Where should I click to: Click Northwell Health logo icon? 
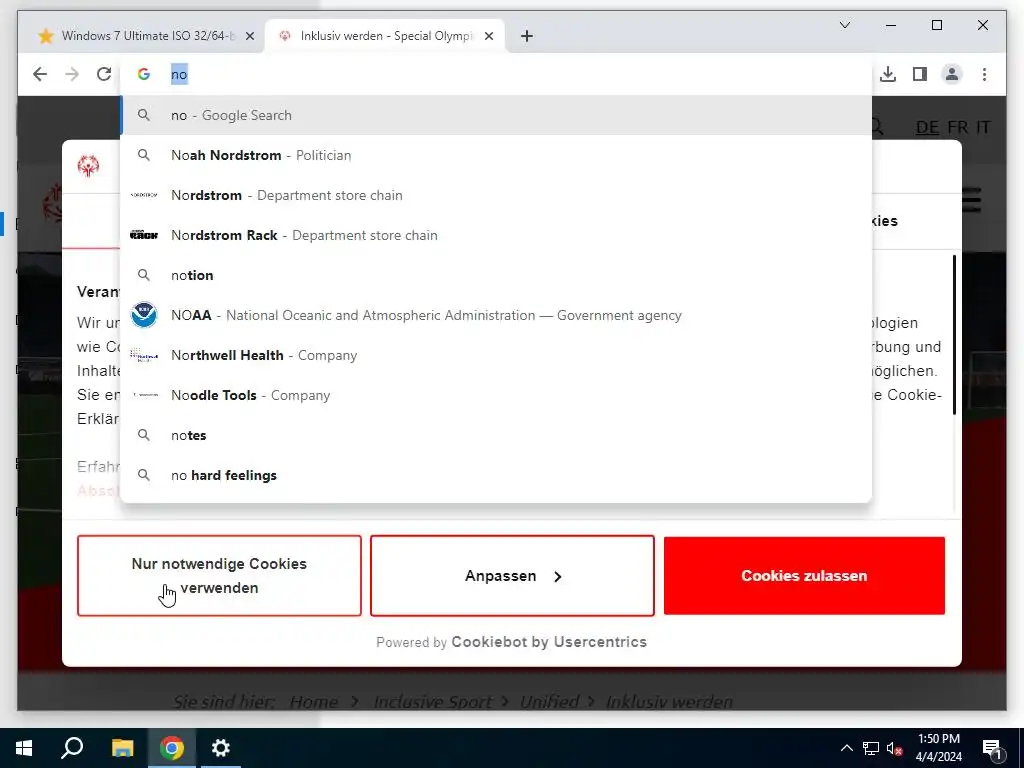coord(144,355)
